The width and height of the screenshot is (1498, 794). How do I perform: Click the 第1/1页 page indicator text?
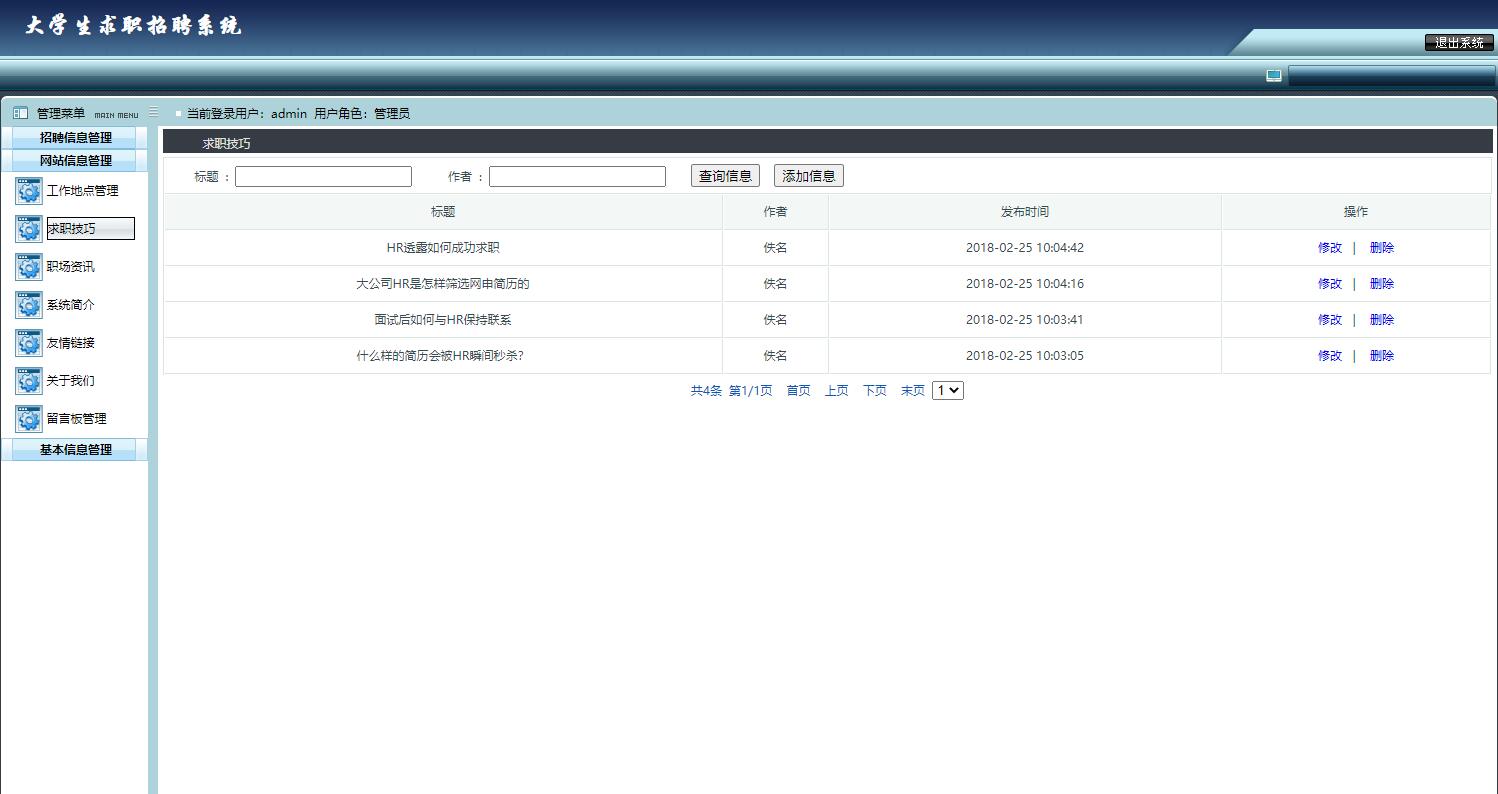pyautogui.click(x=750, y=391)
